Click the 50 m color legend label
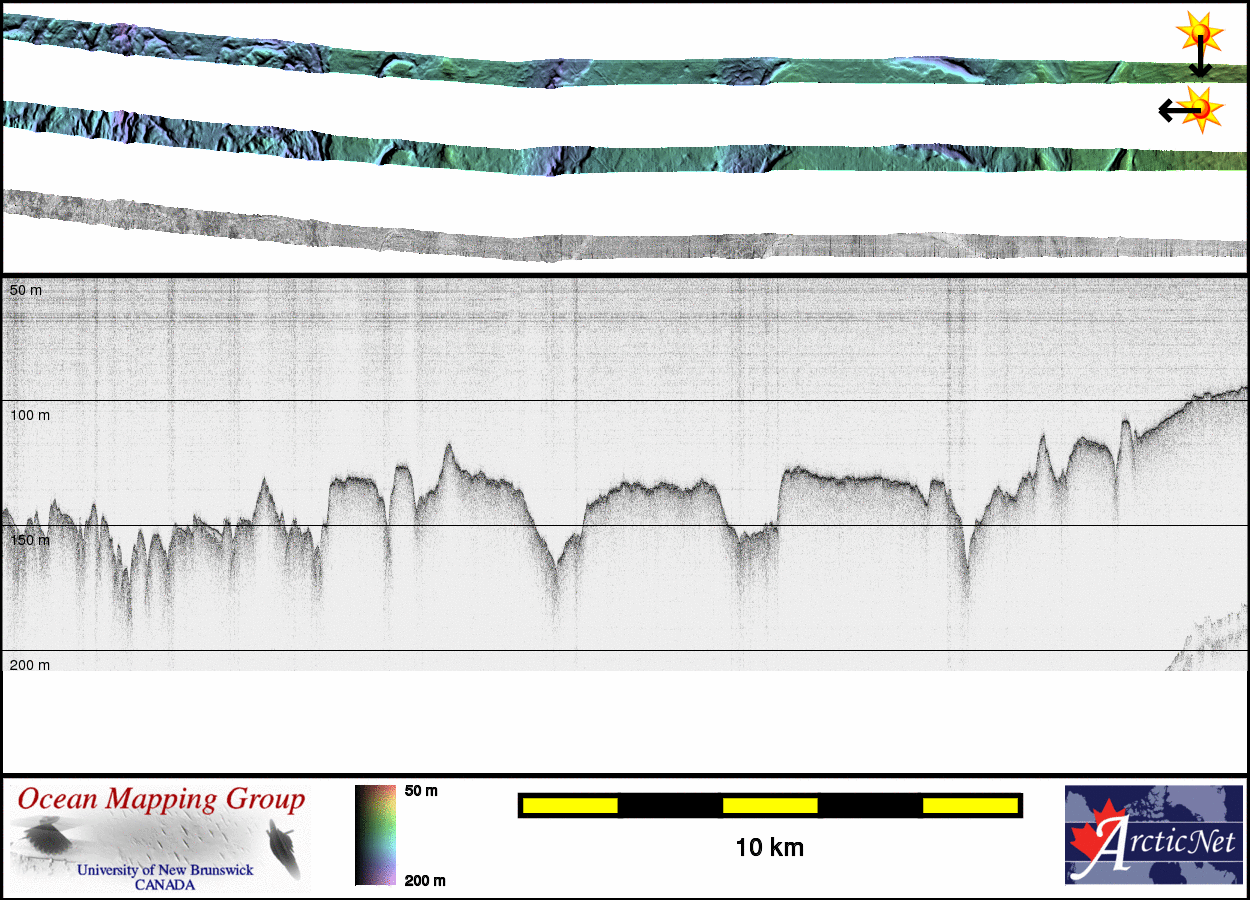This screenshot has height=900, width=1250. coord(421,791)
